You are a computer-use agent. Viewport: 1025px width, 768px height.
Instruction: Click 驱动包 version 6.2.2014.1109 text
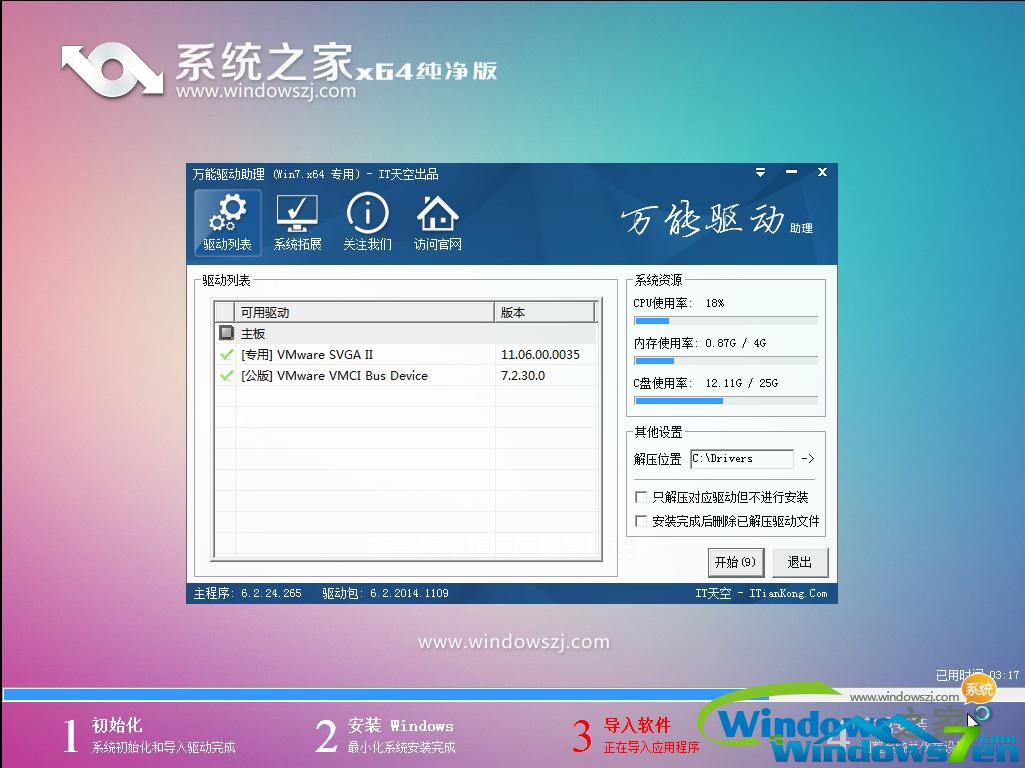click(x=385, y=593)
